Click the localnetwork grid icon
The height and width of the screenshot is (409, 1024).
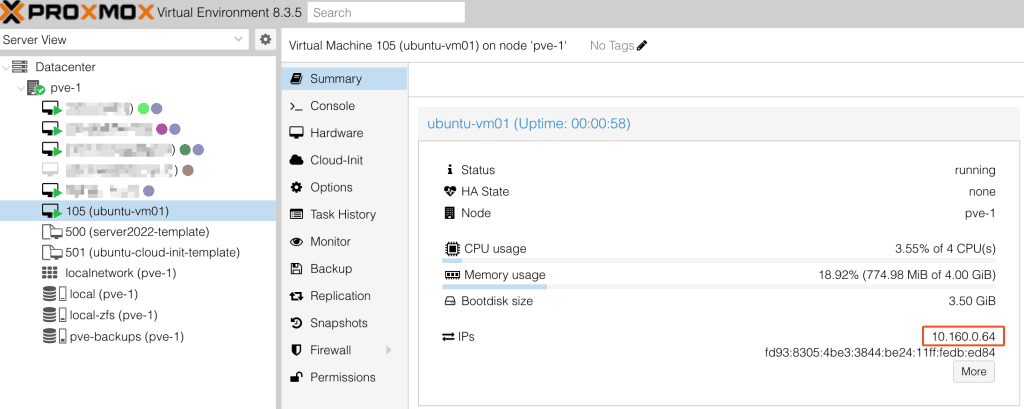click(x=50, y=273)
